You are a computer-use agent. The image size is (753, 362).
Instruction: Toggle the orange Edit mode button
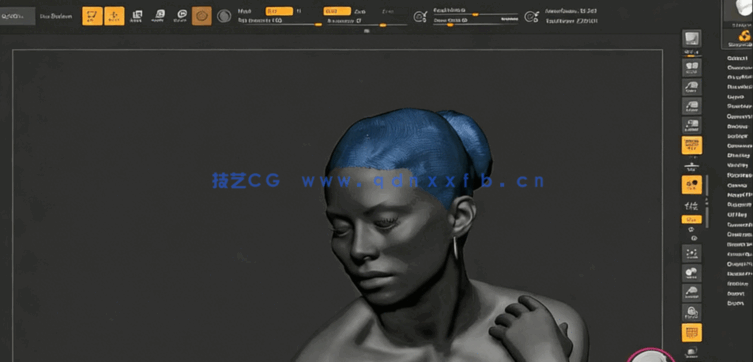click(x=92, y=16)
